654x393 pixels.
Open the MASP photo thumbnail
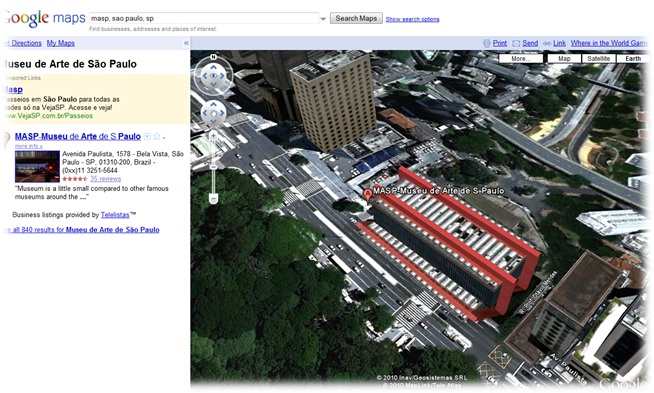tap(37, 166)
